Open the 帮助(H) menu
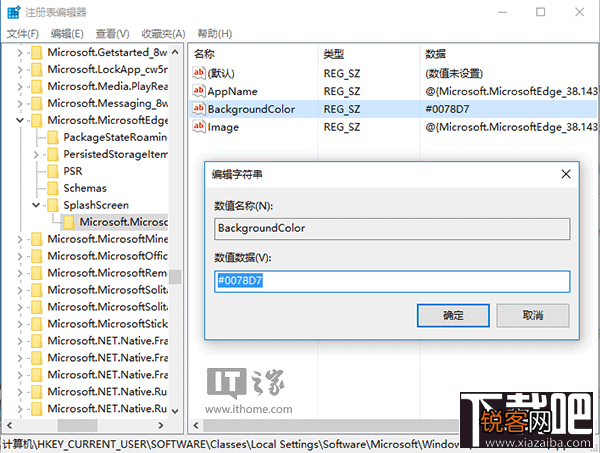The image size is (600, 453). click(x=215, y=34)
